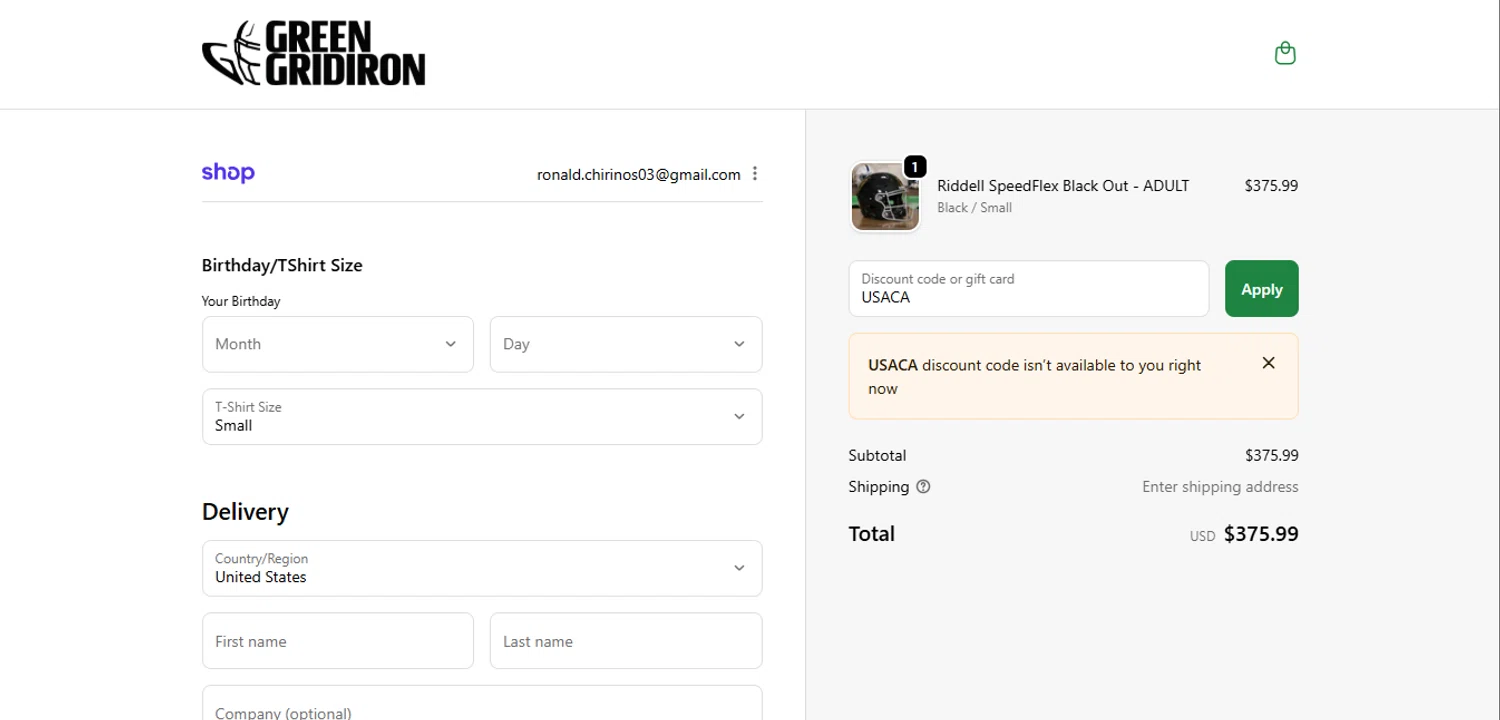Click the Green Gridiron logo
The height and width of the screenshot is (720, 1500).
coord(314,53)
